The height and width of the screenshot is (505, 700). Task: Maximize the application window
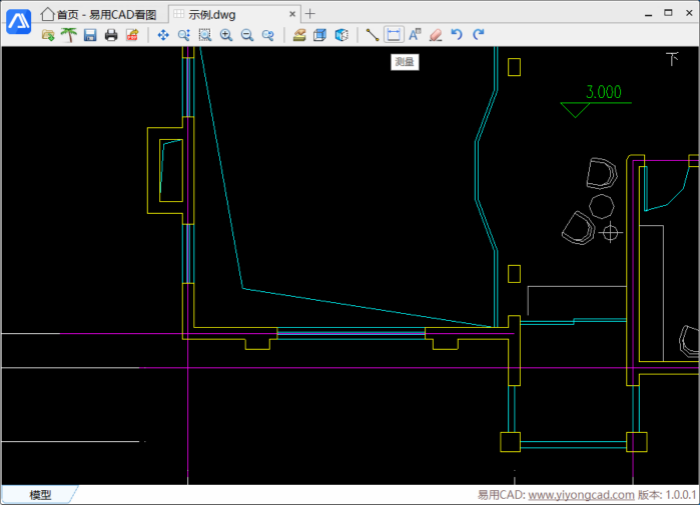click(x=668, y=13)
